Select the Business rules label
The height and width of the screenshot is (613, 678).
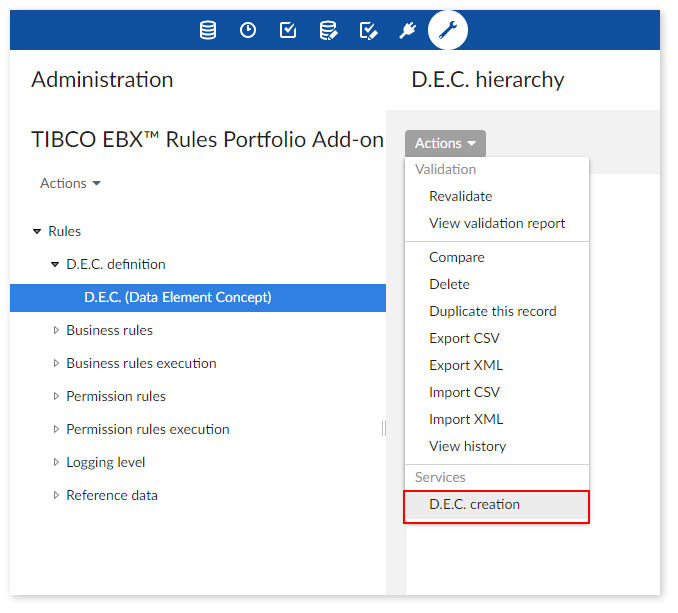[x=109, y=331]
